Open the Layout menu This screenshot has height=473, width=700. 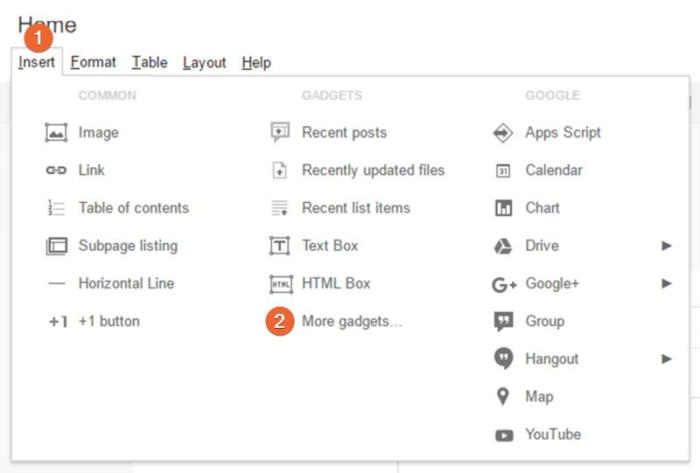pos(204,62)
